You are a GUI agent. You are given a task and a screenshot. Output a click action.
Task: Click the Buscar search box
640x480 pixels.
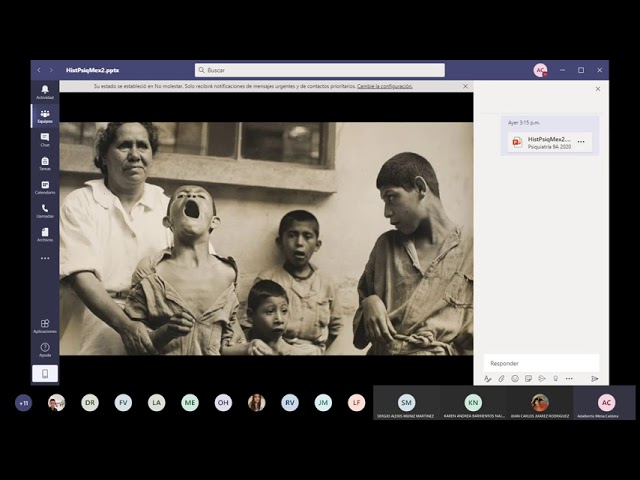320,70
